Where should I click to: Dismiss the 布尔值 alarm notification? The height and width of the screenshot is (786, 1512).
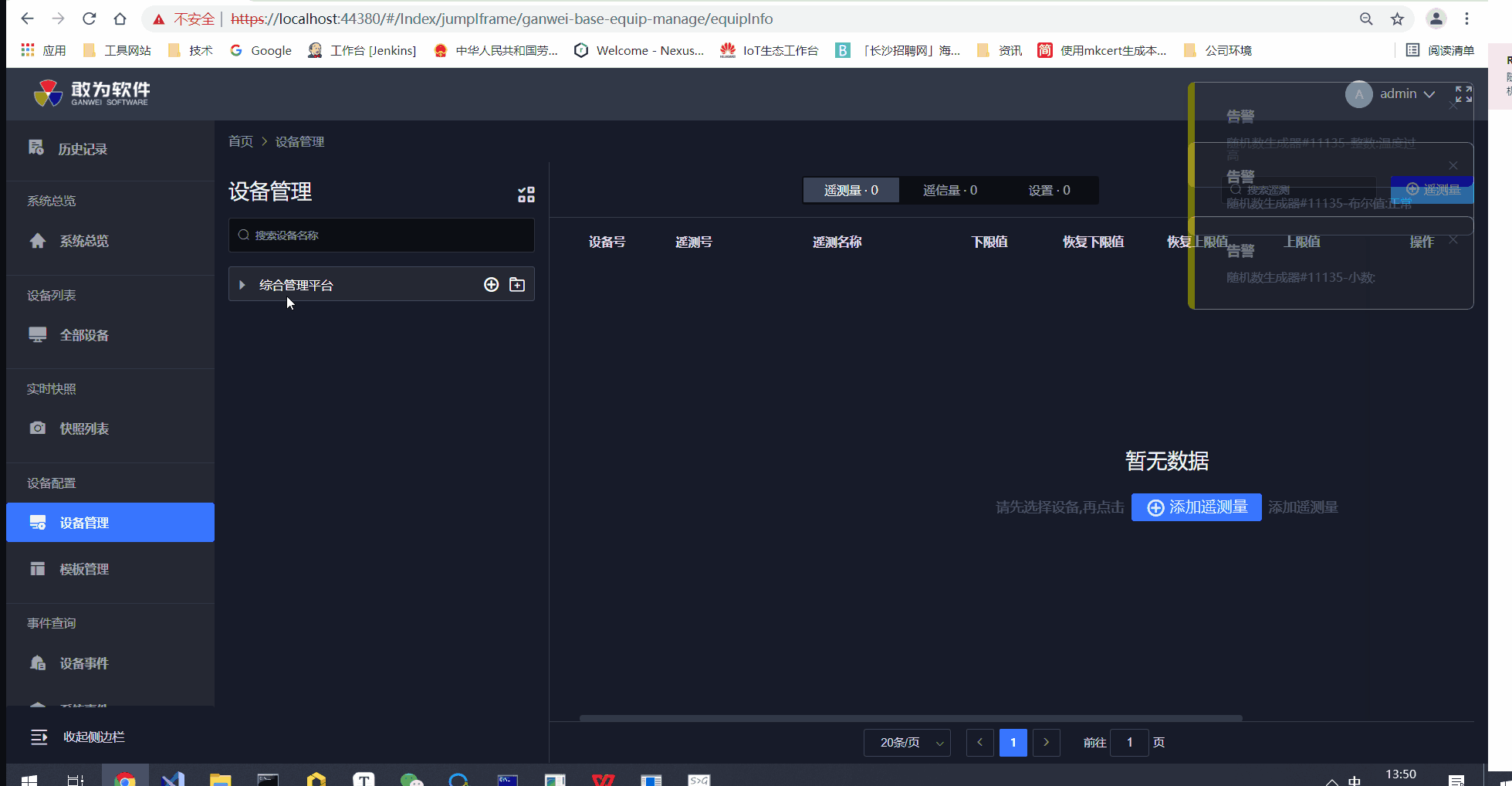click(1453, 165)
